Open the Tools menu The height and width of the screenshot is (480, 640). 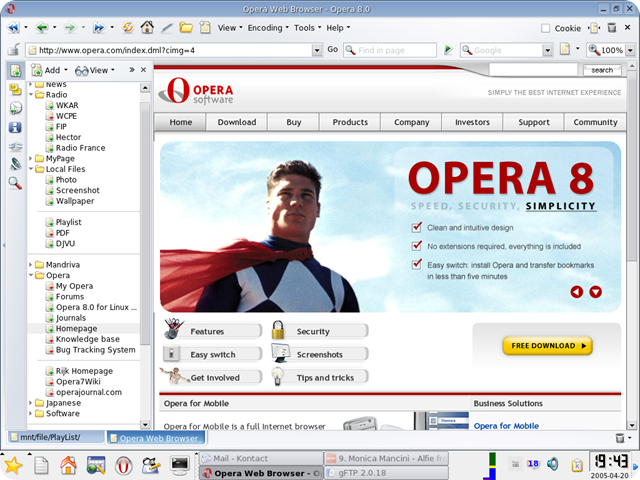(307, 28)
